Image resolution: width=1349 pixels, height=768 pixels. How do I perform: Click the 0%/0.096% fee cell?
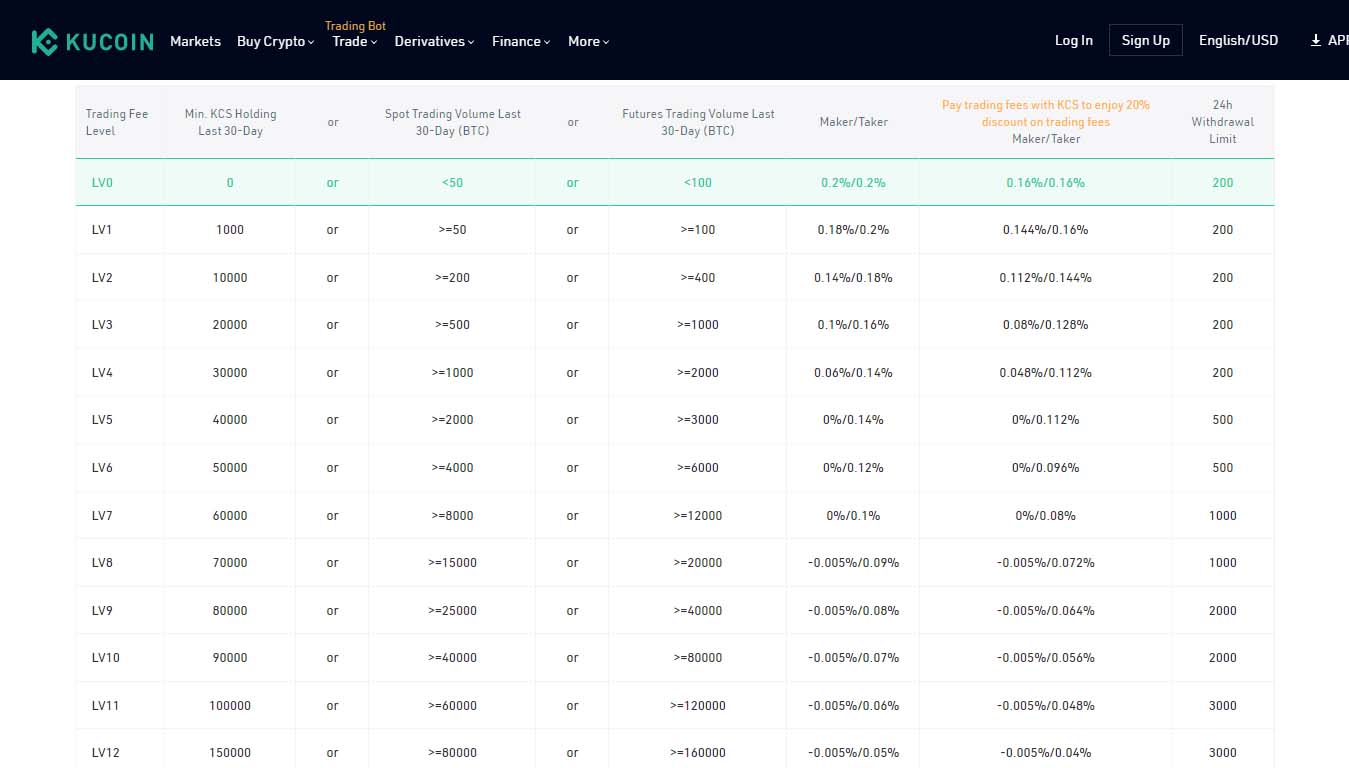pos(1045,468)
